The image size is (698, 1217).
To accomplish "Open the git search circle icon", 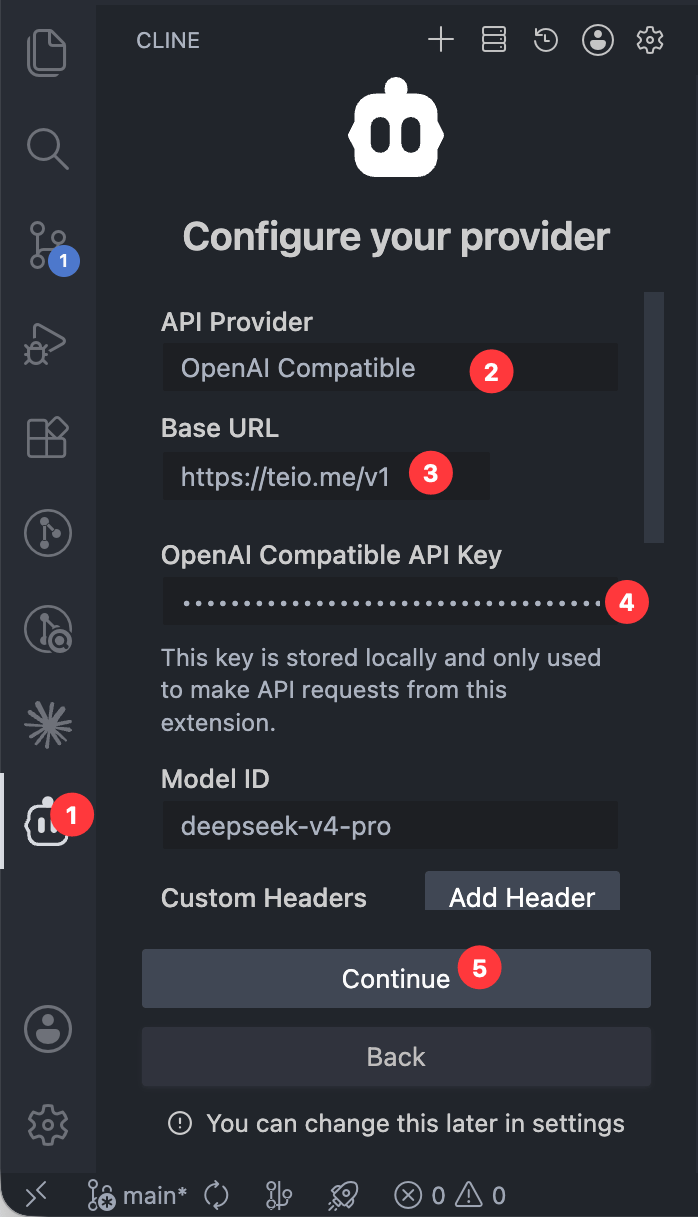I will point(47,629).
